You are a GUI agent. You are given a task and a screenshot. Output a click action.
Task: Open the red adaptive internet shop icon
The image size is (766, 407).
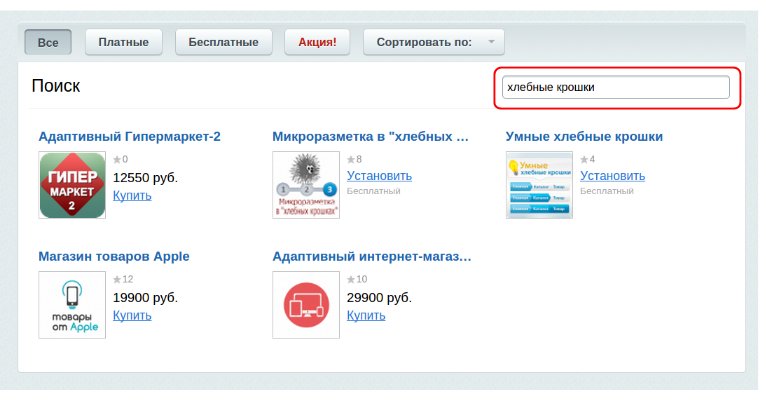[306, 305]
